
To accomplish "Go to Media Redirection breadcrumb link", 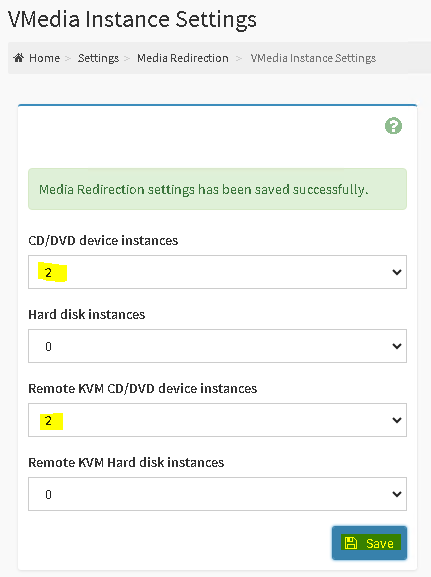I will (183, 58).
